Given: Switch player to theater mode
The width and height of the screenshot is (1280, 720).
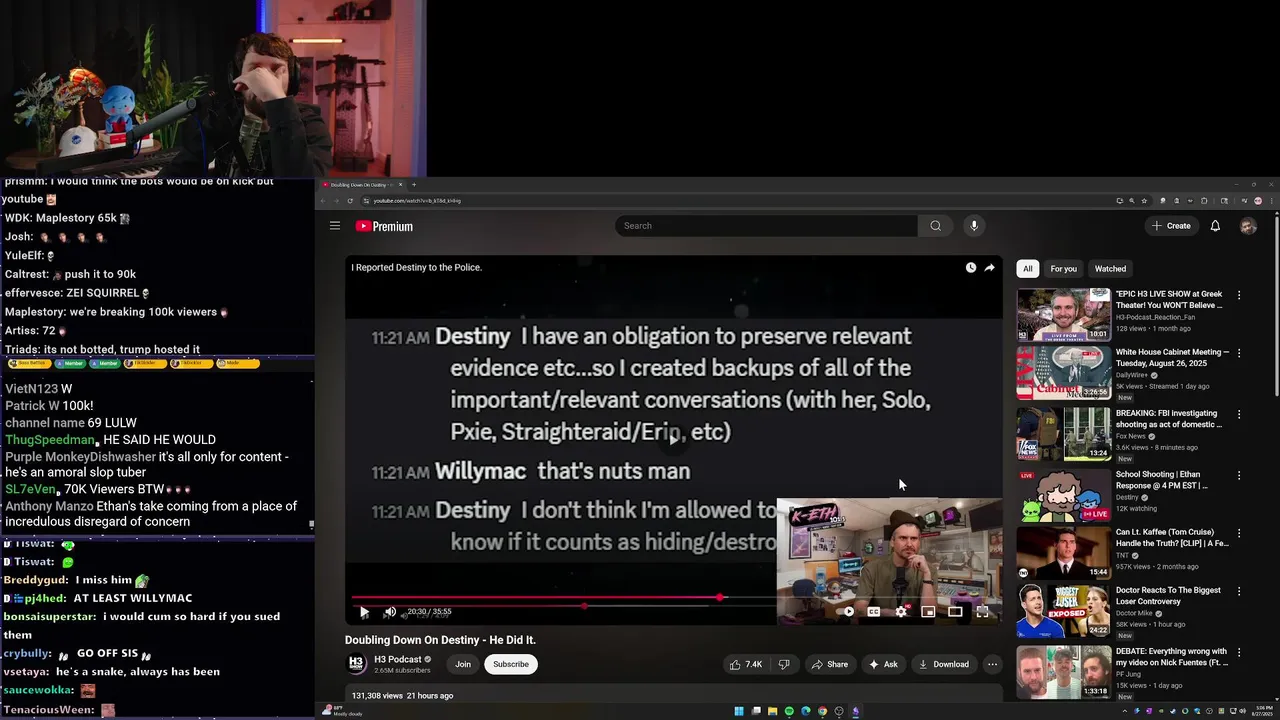Looking at the screenshot, I should point(955,611).
